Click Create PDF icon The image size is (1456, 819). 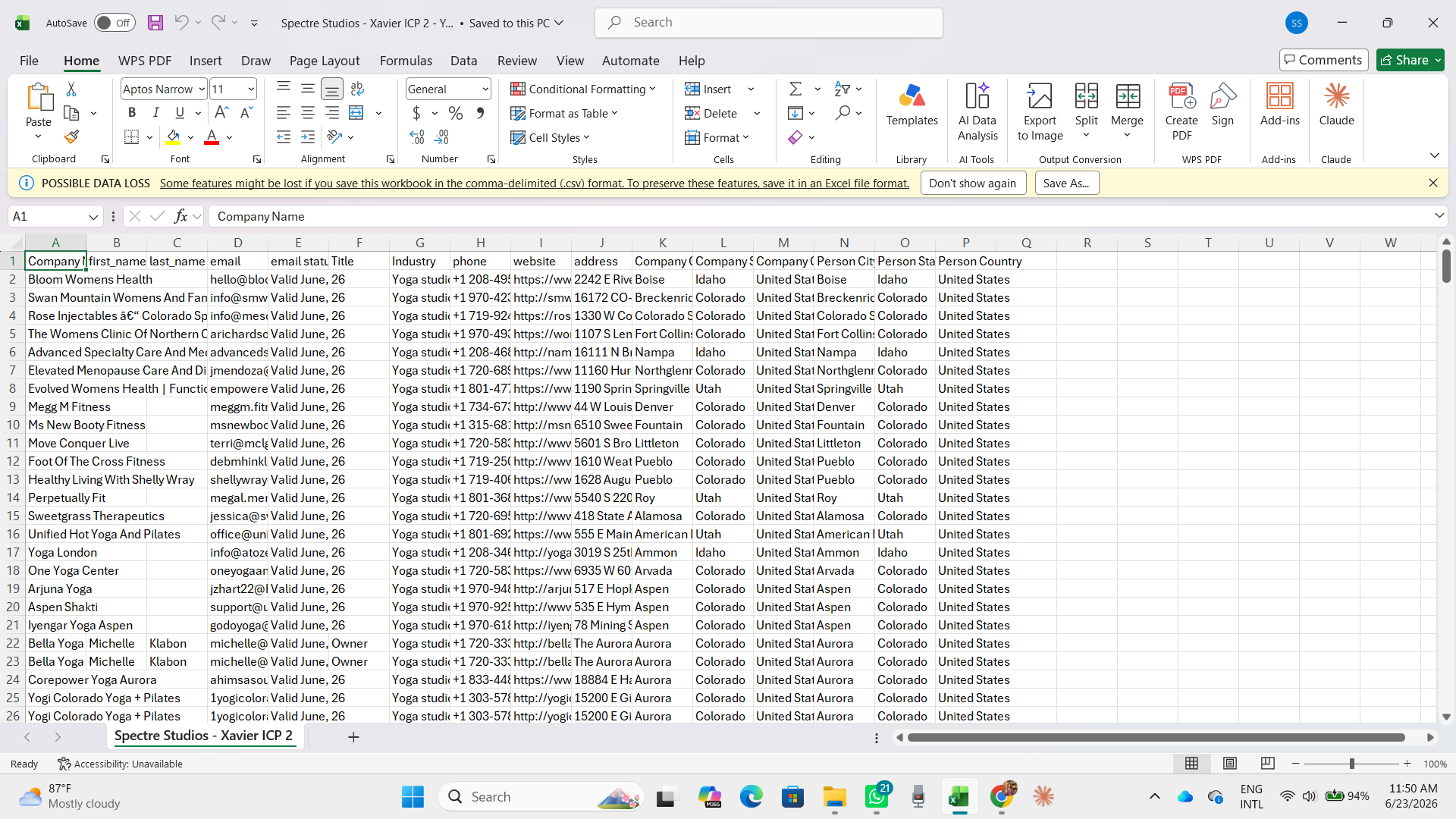tap(1181, 112)
